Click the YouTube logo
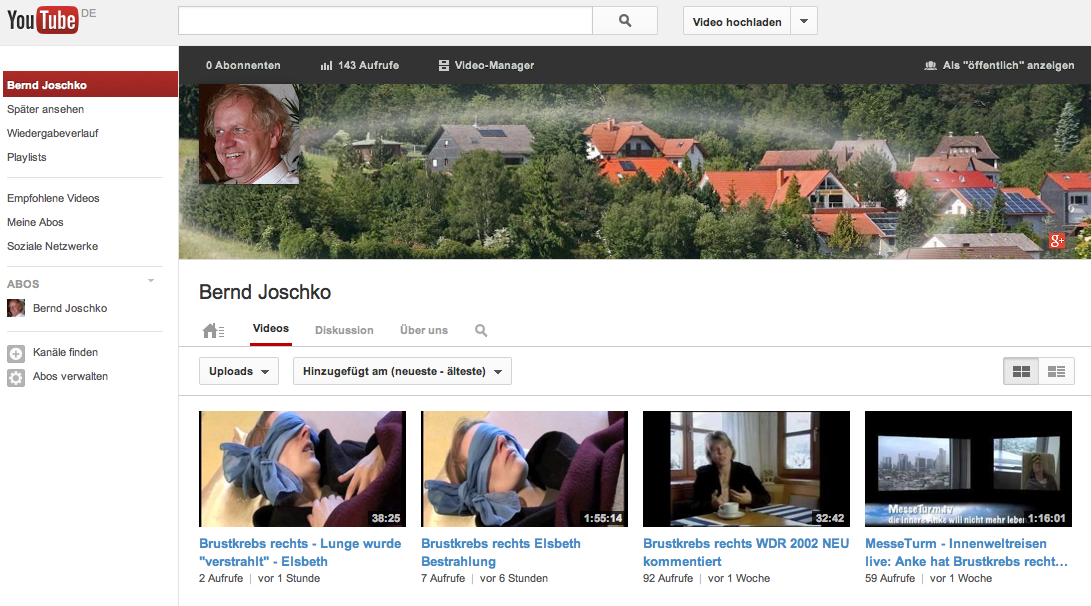The image size is (1091, 606). pos(42,20)
